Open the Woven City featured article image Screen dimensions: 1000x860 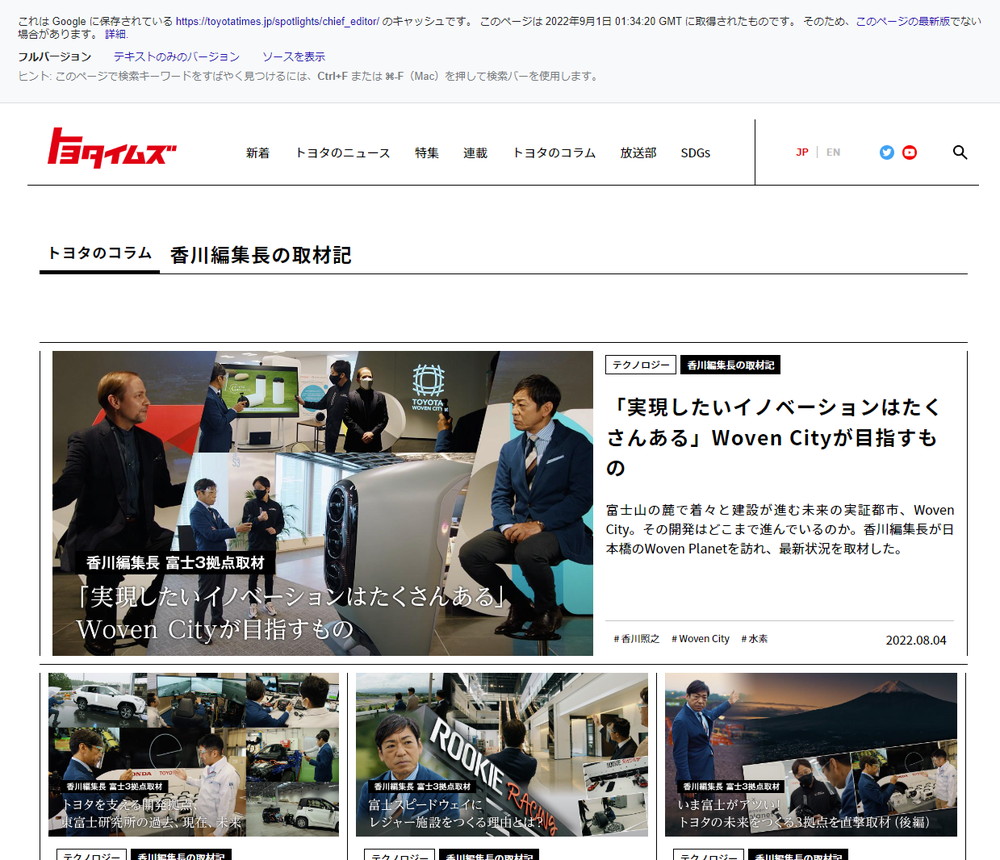(323, 503)
